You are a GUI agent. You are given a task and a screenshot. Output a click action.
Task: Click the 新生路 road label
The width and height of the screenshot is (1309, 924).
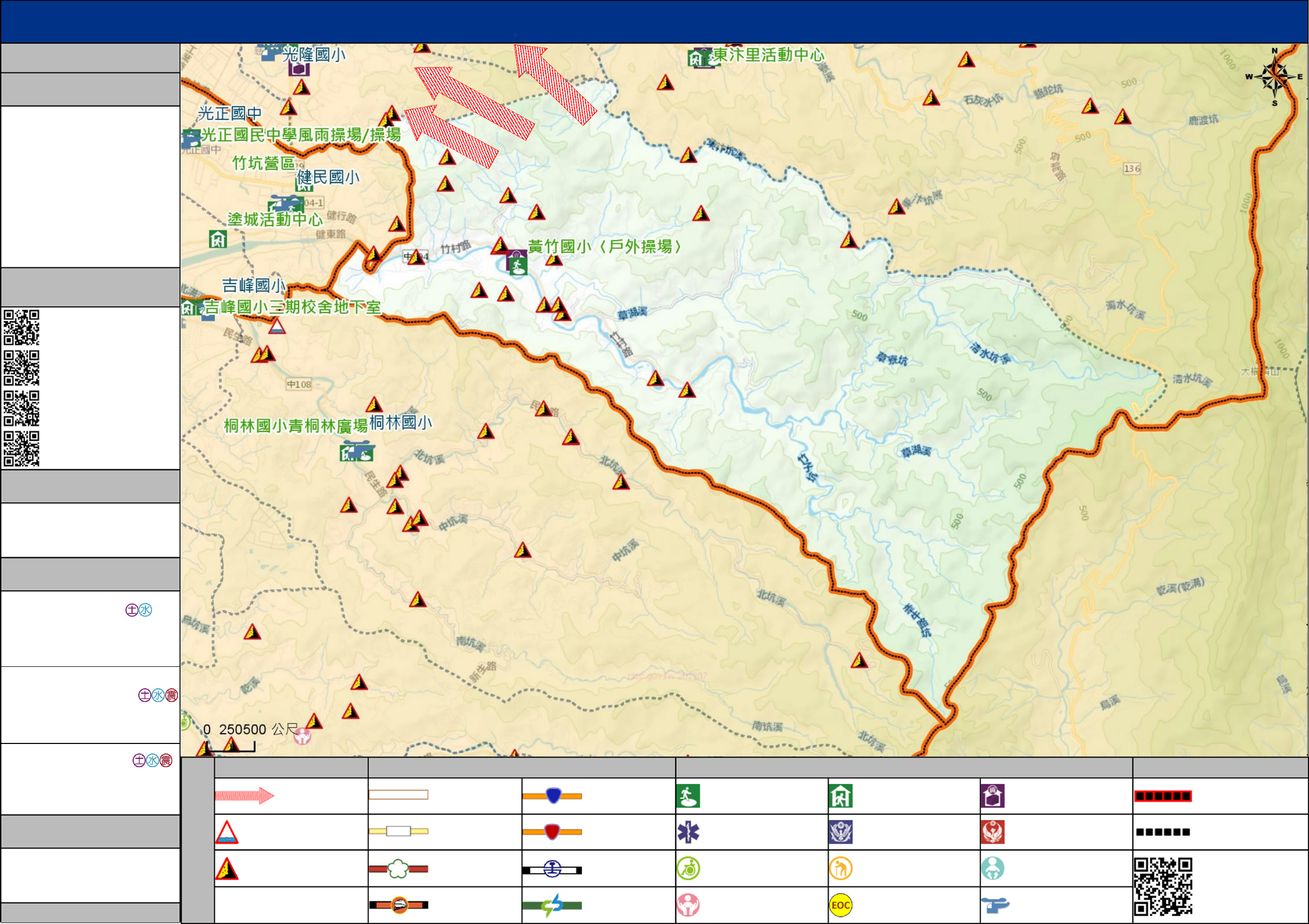pos(483,672)
